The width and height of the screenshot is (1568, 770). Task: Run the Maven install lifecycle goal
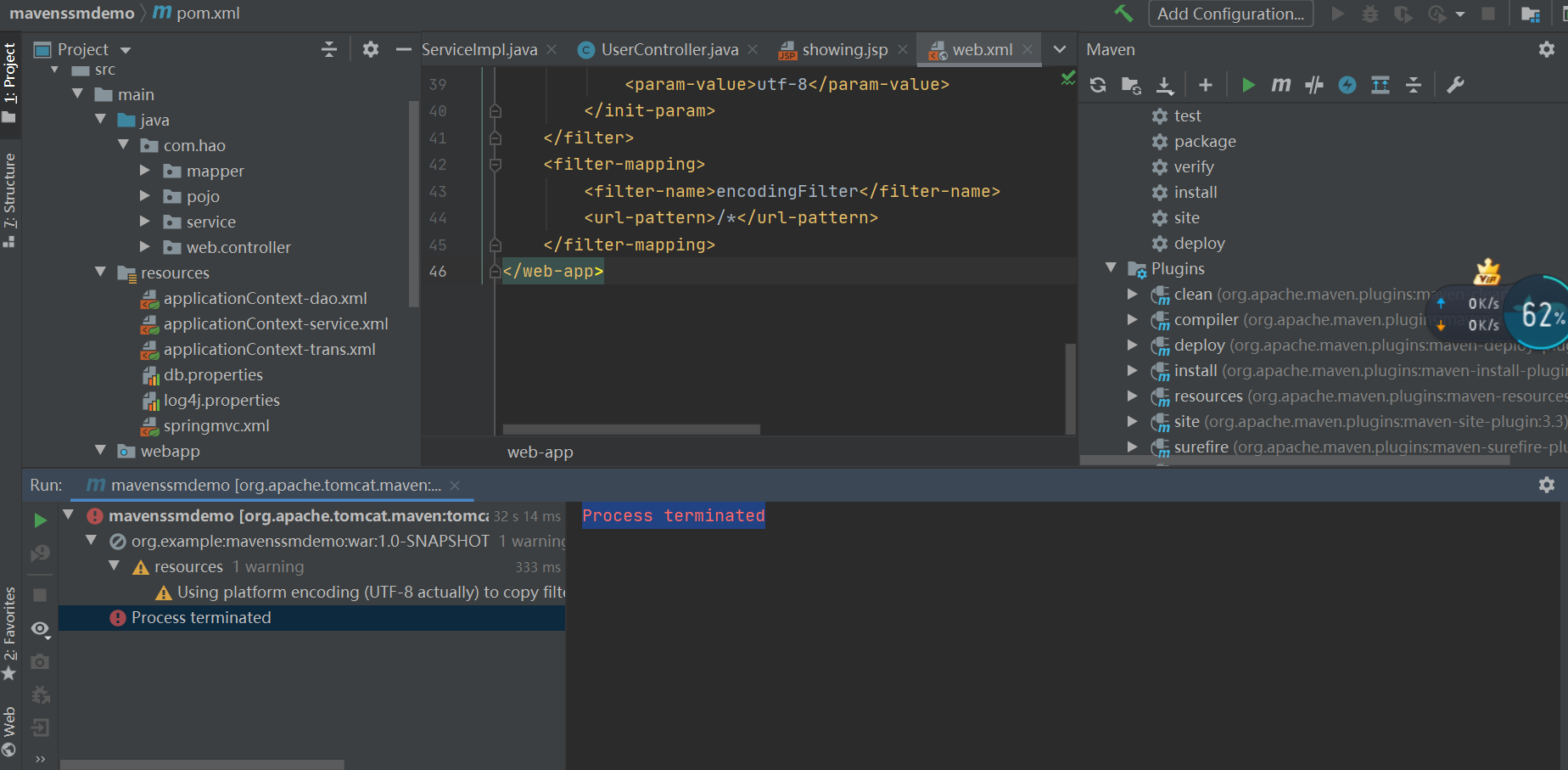pyautogui.click(x=1195, y=192)
